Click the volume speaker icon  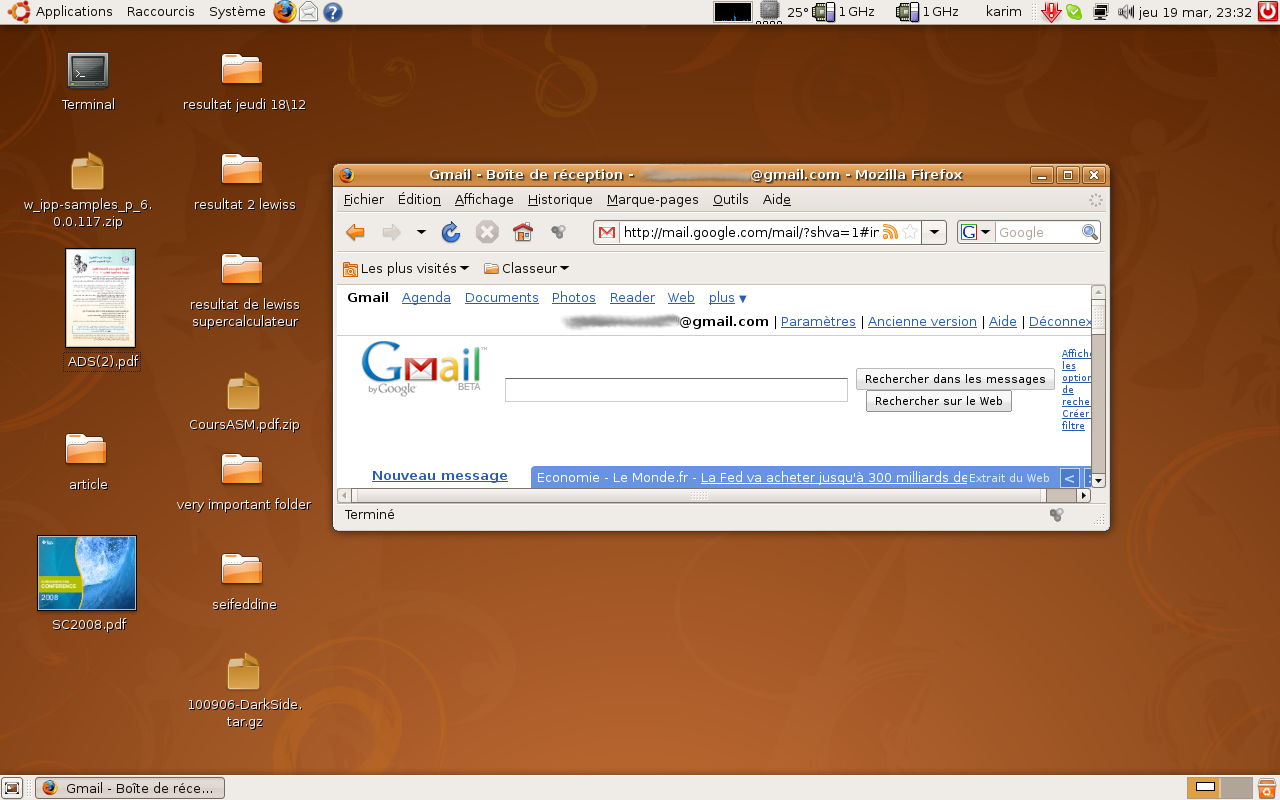1126,12
